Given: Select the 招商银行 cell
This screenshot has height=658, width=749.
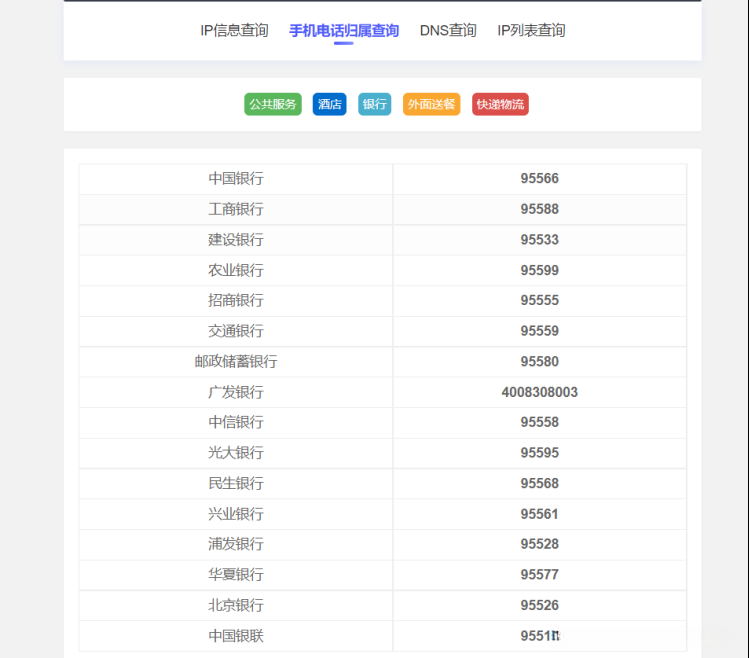Looking at the screenshot, I should tap(236, 301).
